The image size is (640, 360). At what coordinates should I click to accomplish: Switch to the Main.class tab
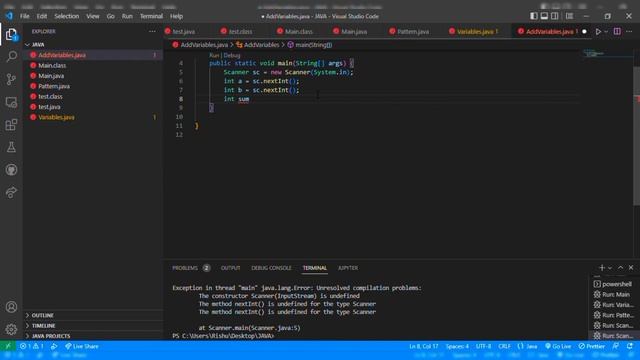(x=298, y=31)
